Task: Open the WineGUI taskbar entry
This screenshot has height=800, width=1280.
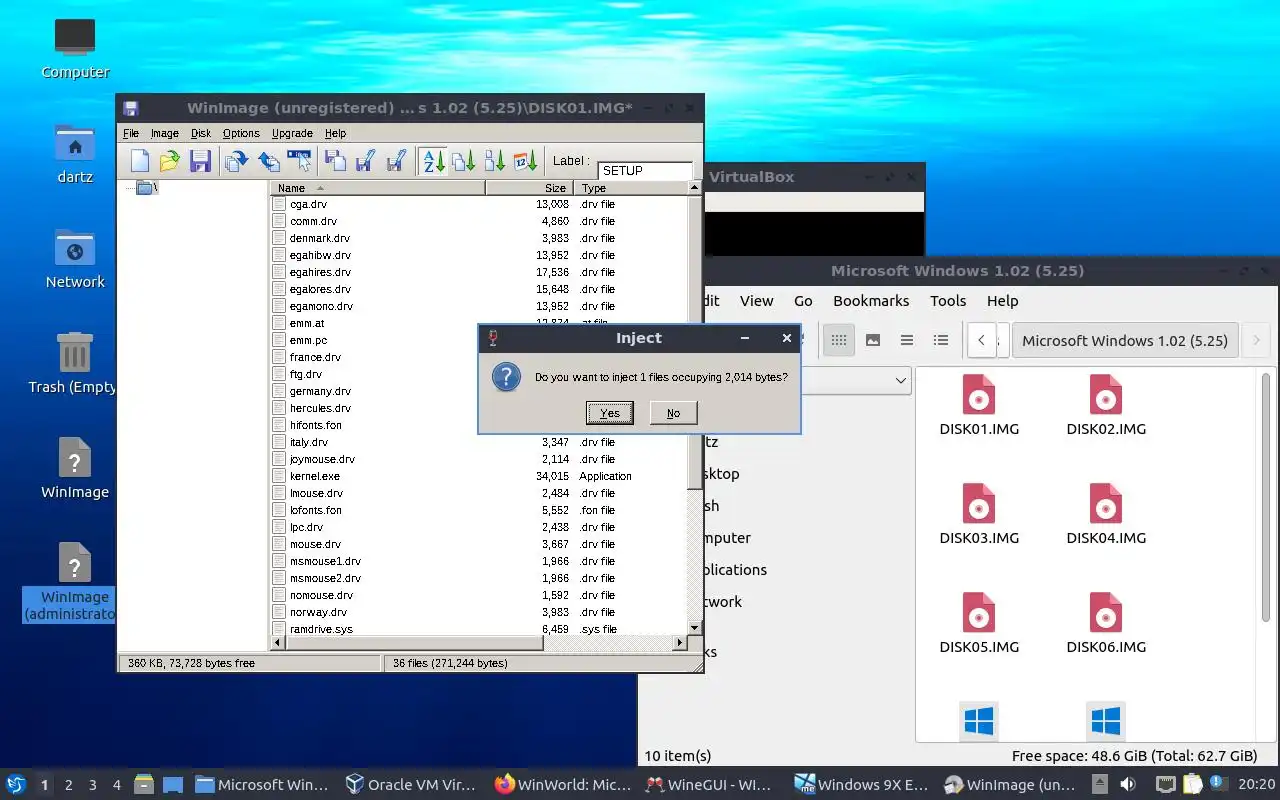Action: click(x=708, y=785)
